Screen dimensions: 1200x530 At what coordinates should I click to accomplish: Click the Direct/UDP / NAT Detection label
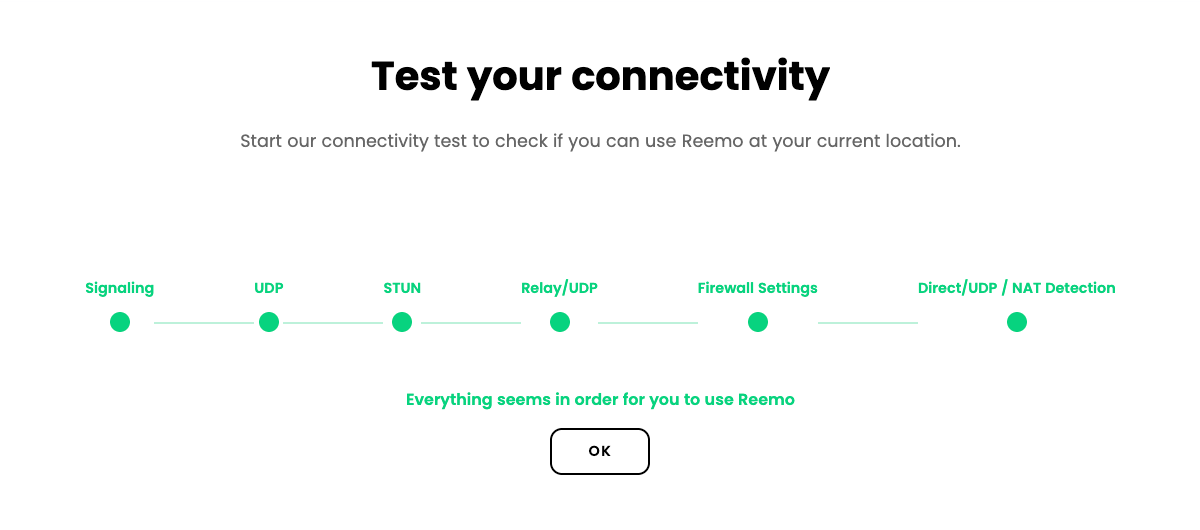pyautogui.click(x=1016, y=288)
